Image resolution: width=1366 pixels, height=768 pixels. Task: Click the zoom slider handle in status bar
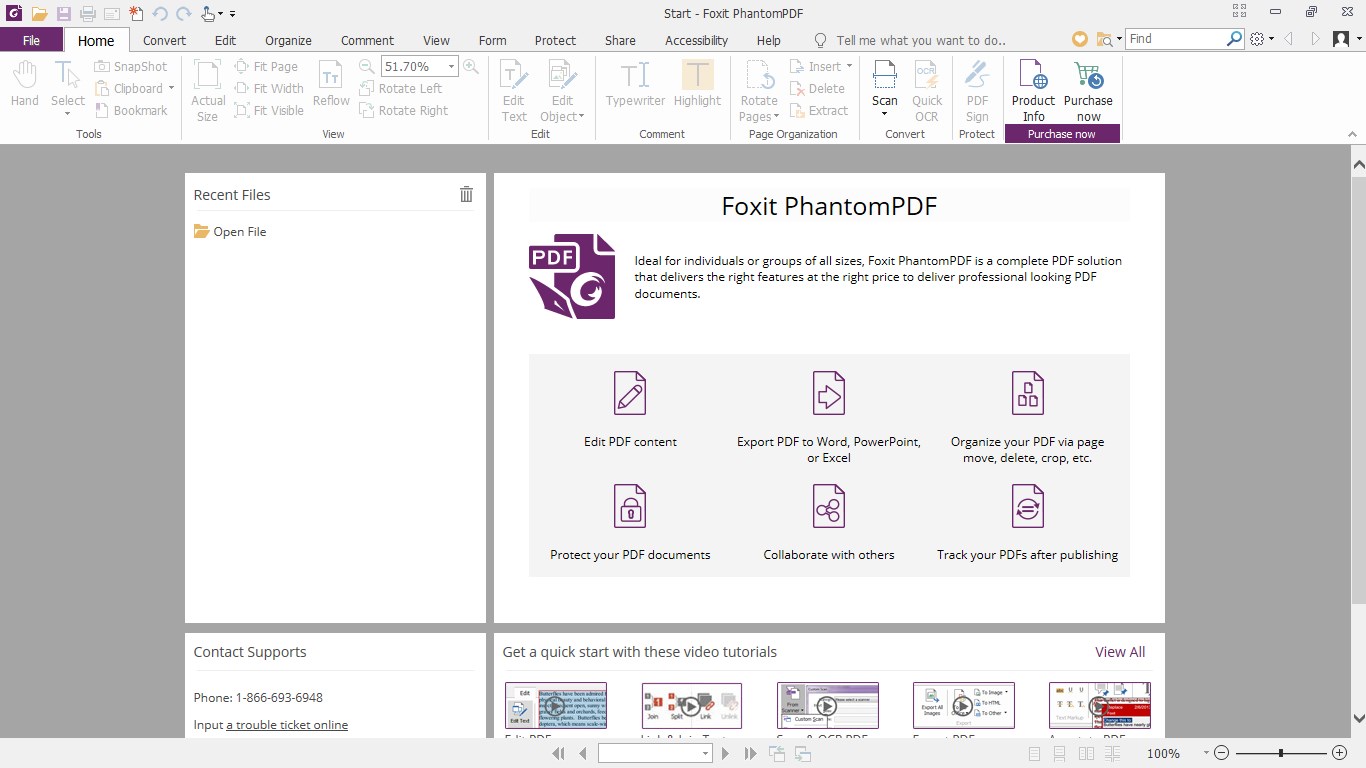[x=1281, y=753]
